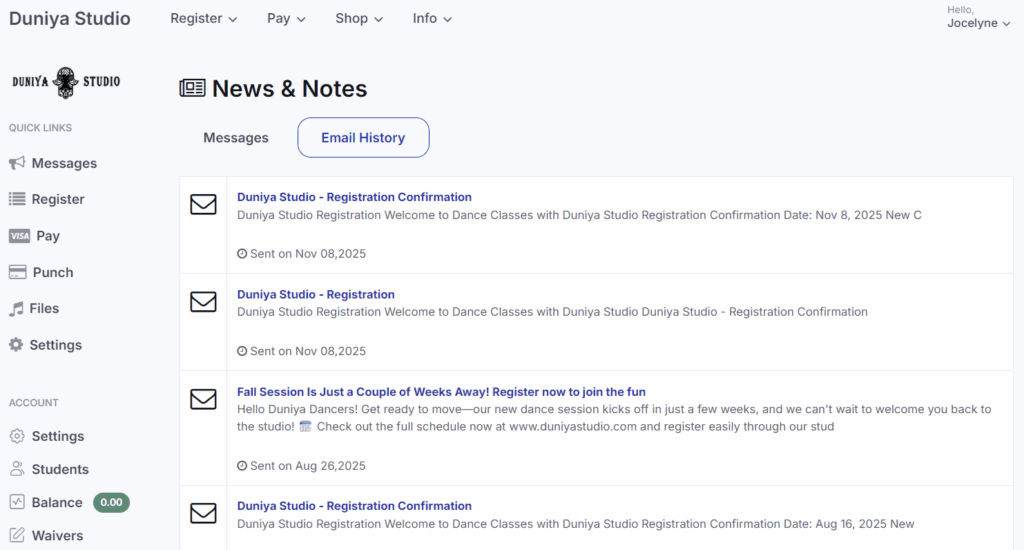Click the gear icon under Quick Links
Viewport: 1024px width, 550px height.
click(x=16, y=345)
